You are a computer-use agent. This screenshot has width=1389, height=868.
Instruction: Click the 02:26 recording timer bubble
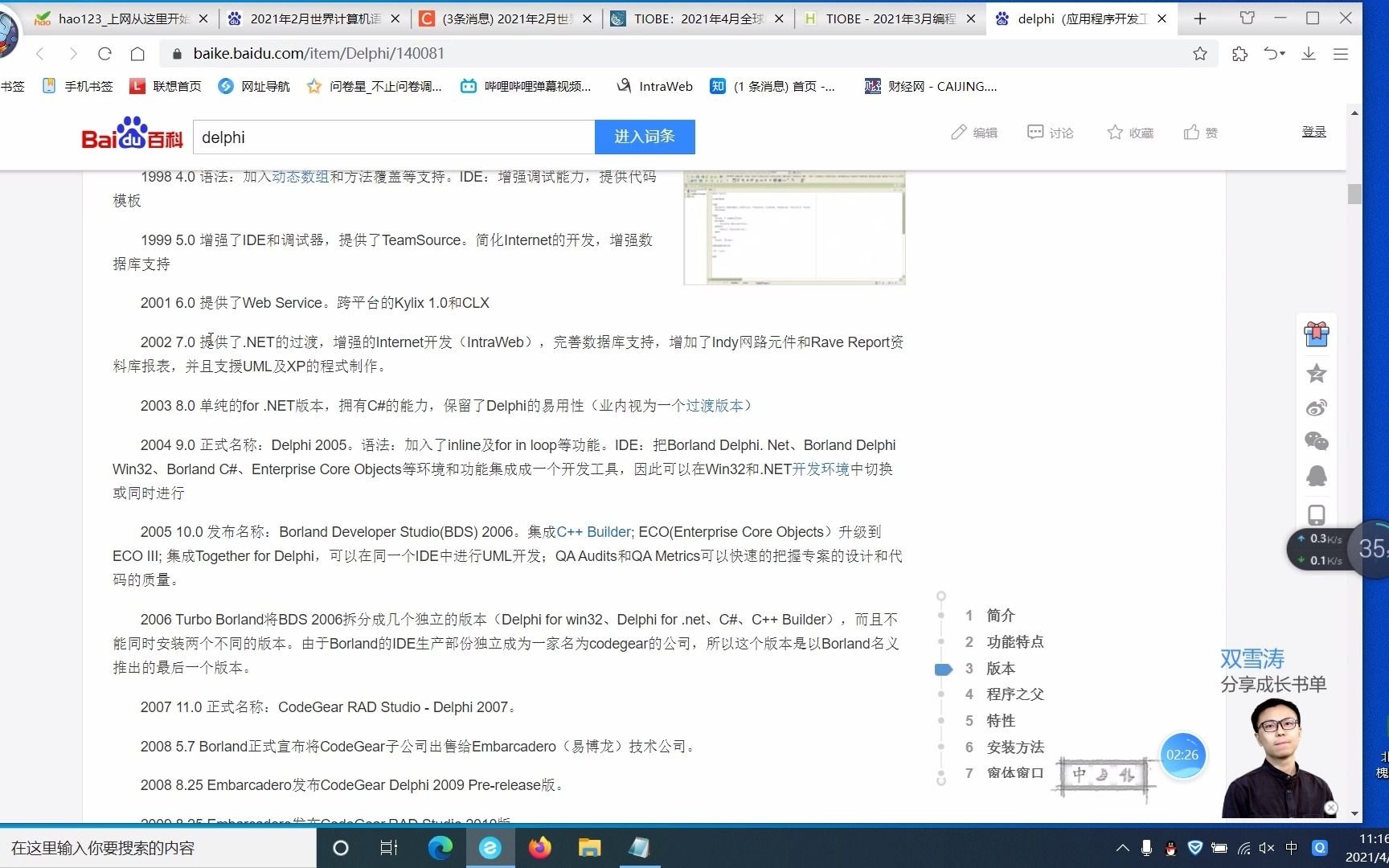(x=1182, y=755)
